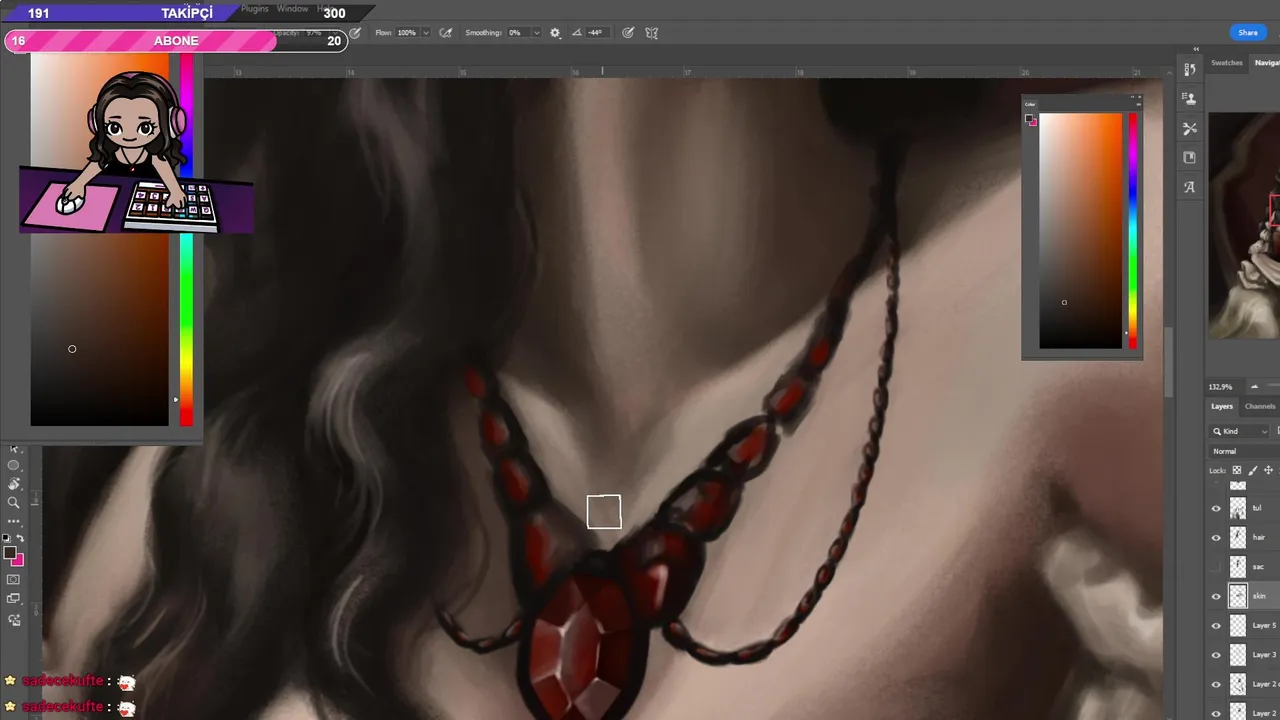Open the Smoothing percentage dropdown
This screenshot has width=1280, height=720.
[536, 33]
